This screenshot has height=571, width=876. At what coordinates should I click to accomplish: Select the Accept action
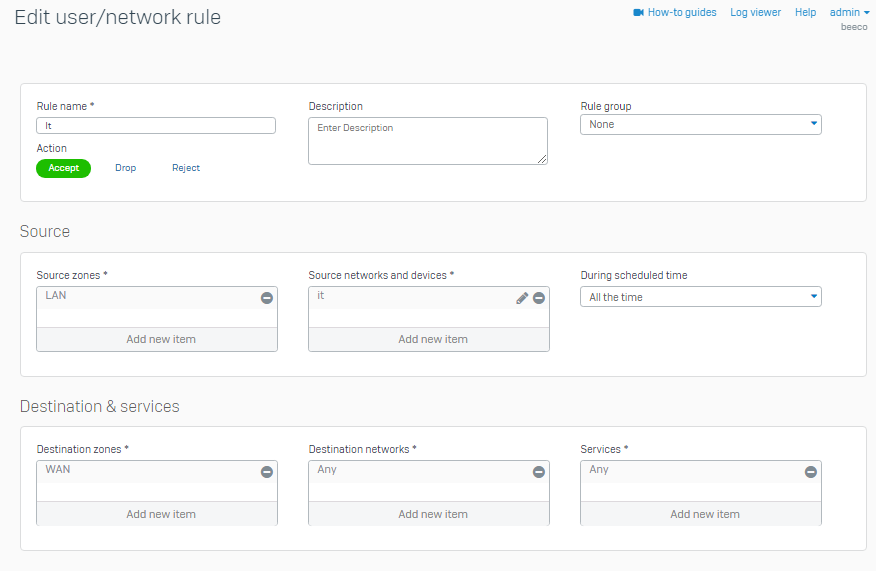coord(63,168)
